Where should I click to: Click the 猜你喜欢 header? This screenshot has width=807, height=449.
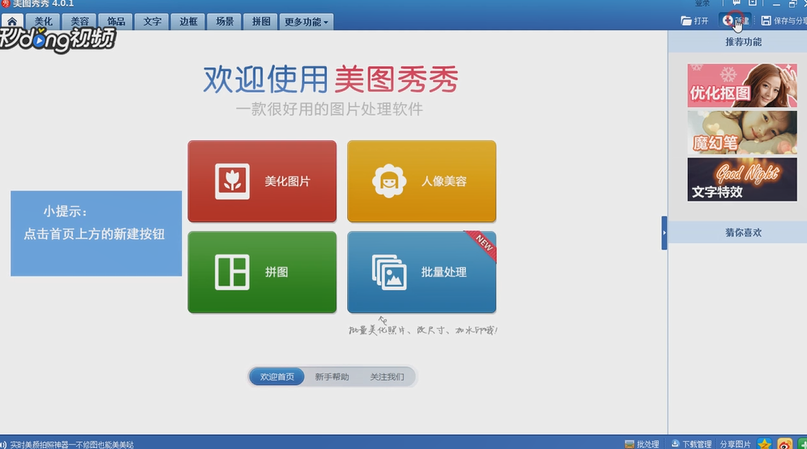[743, 232]
